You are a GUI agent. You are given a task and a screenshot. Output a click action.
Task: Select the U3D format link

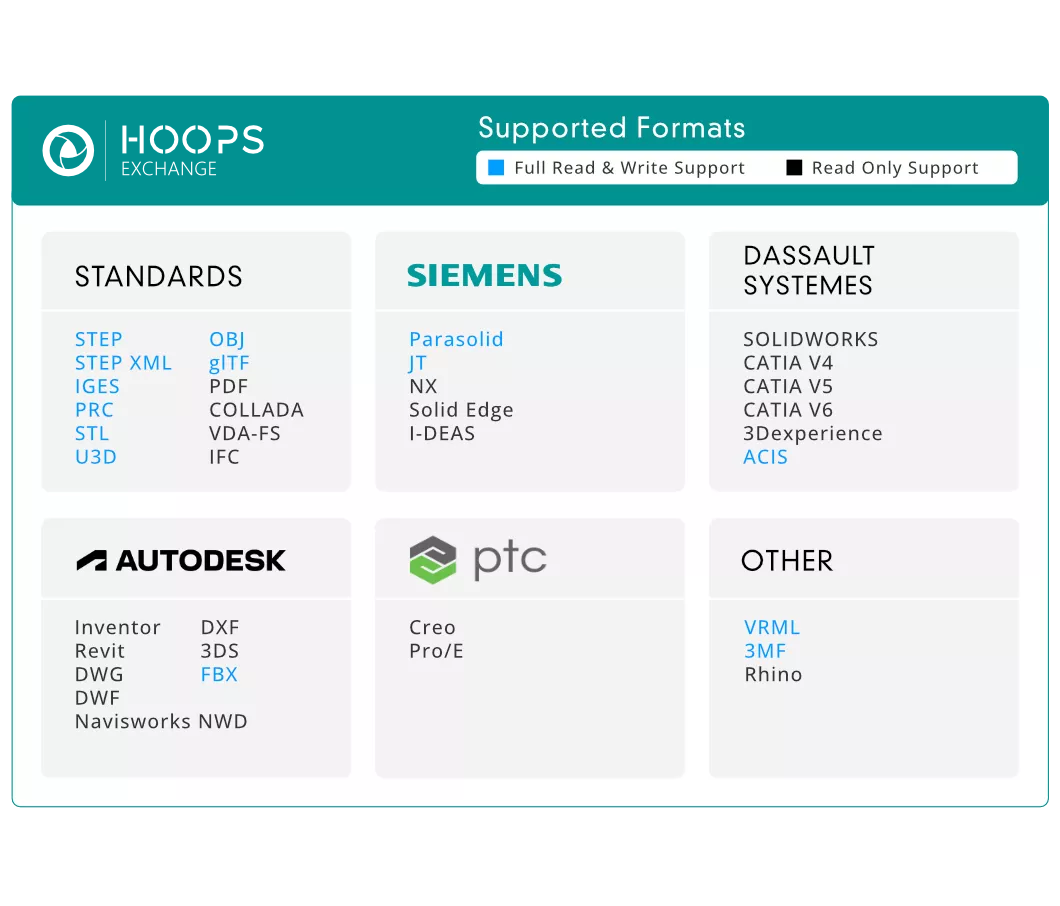[96, 457]
